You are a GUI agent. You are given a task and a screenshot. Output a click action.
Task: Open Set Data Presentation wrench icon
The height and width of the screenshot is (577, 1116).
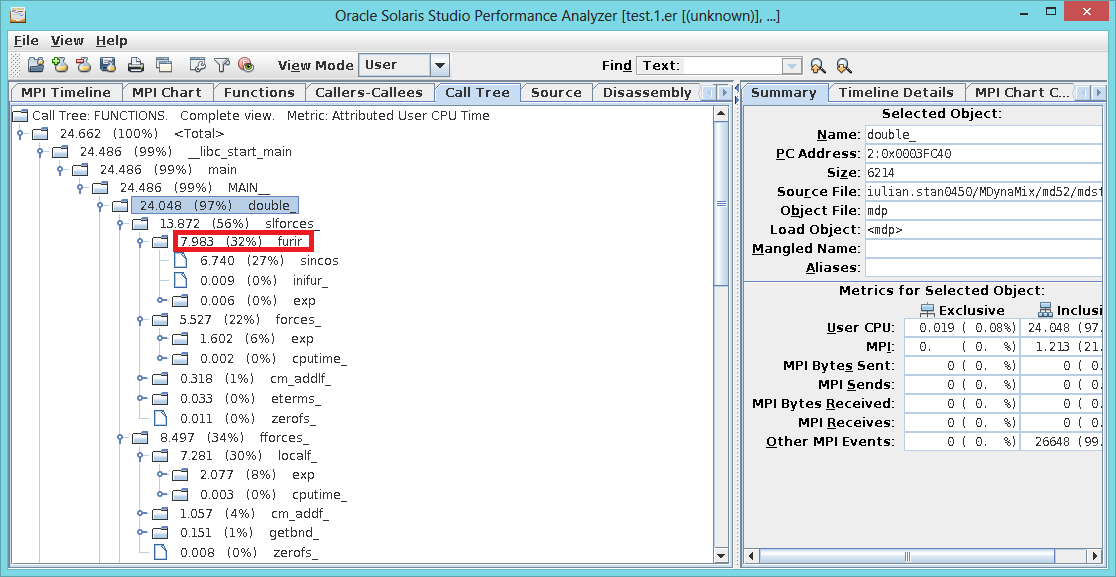click(x=198, y=65)
